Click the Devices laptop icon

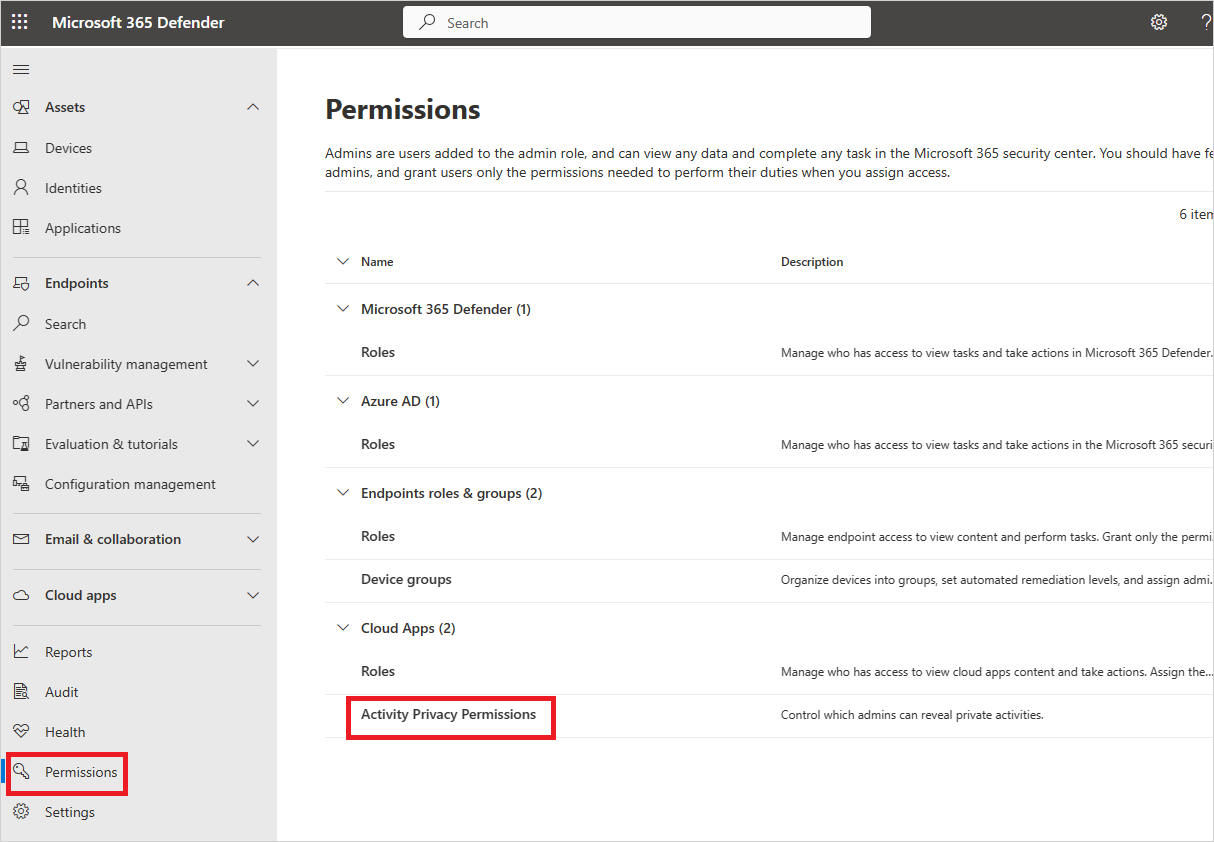pos(21,148)
